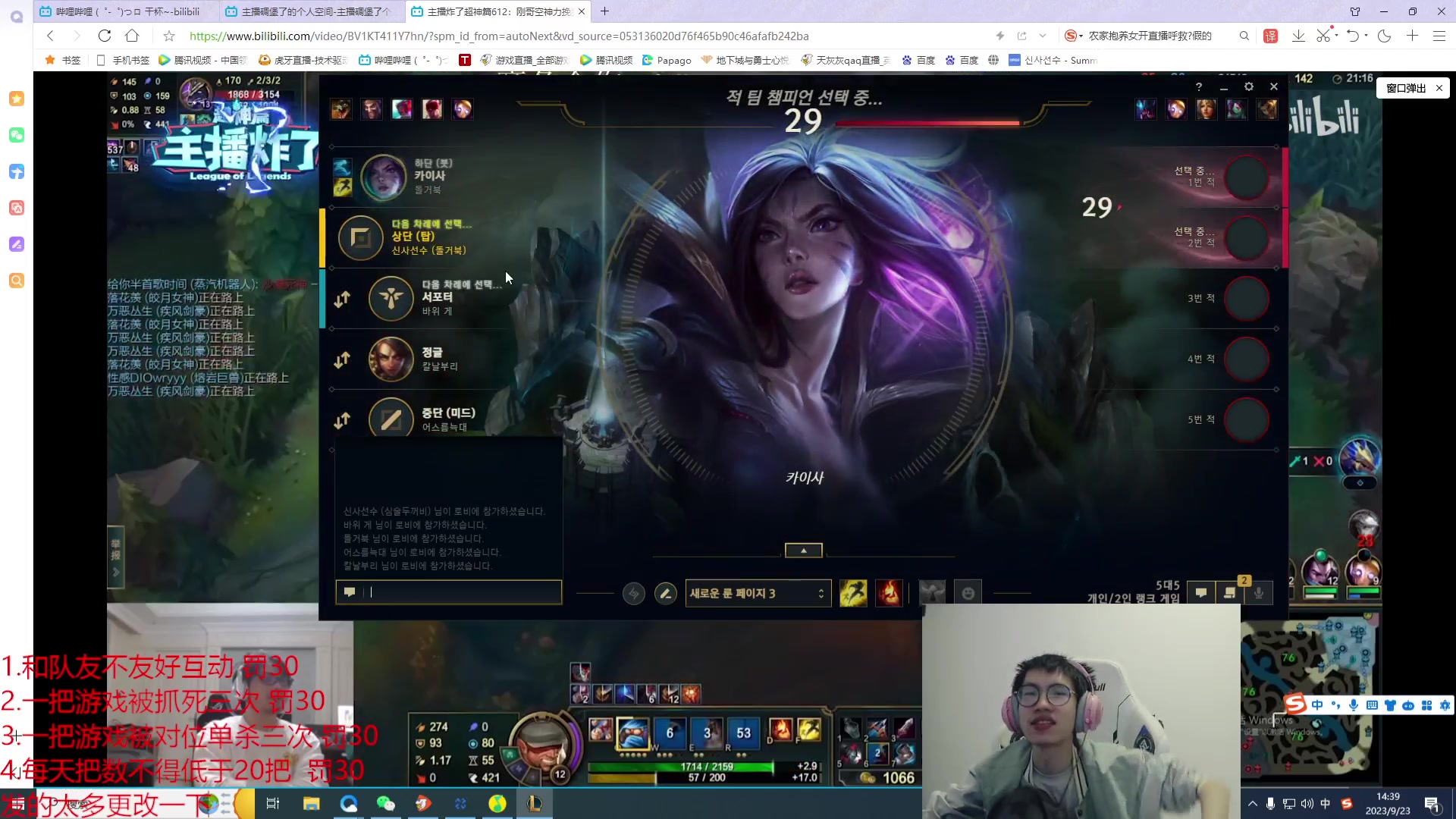Image resolution: width=1456 pixels, height=819 pixels.
Task: Open the rune page dropdown
Action: [758, 593]
